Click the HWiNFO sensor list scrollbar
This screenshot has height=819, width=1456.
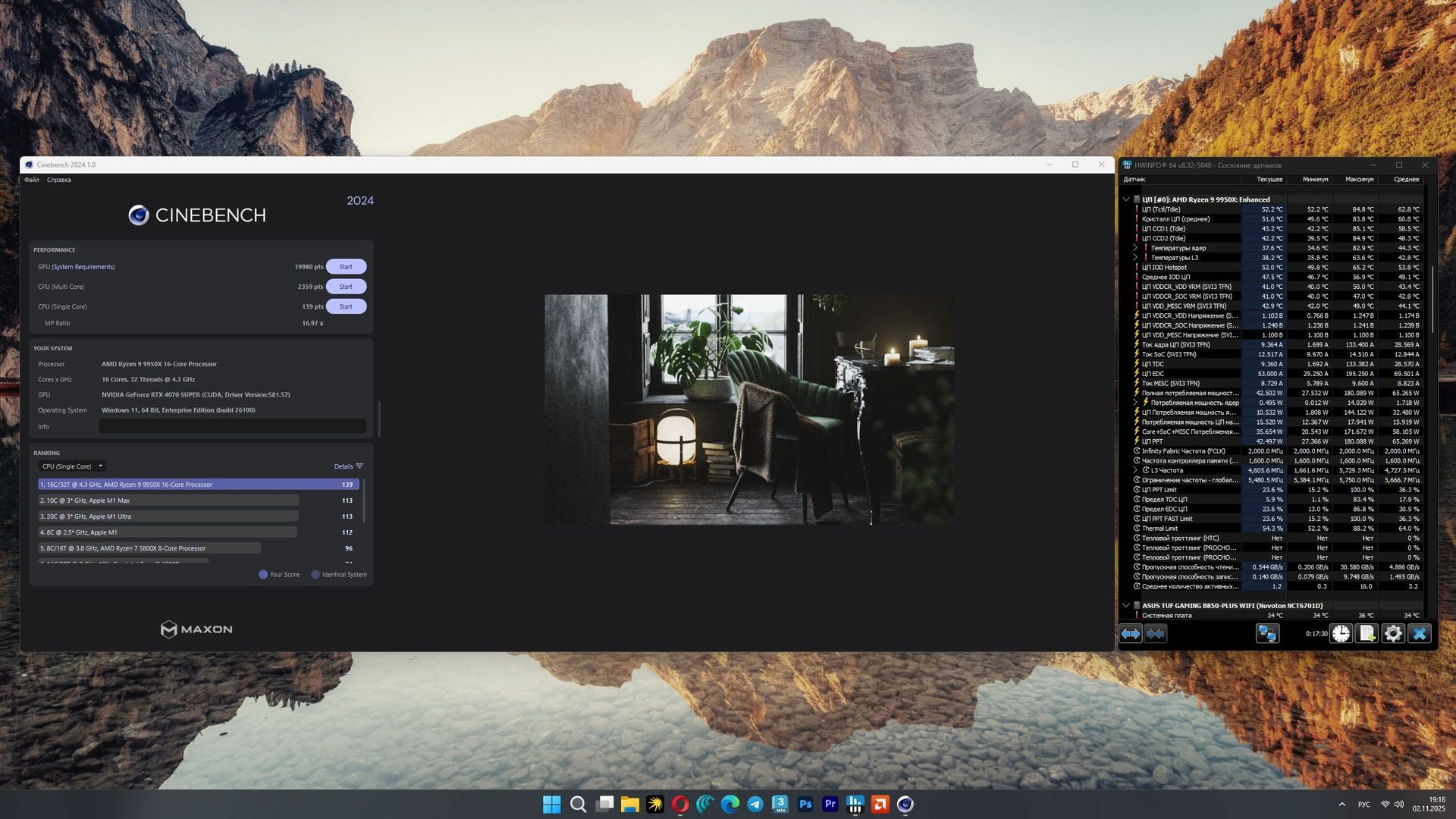point(1432,300)
